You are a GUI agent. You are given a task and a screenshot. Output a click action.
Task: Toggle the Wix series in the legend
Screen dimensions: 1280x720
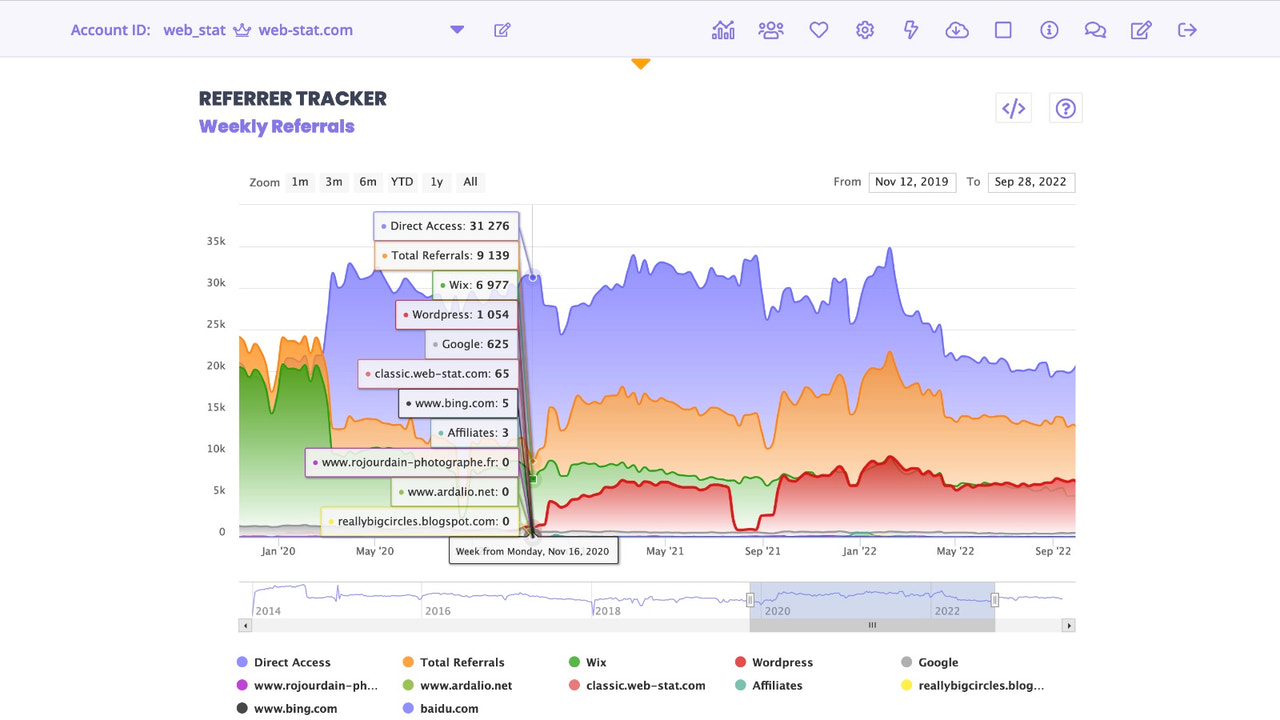click(x=588, y=662)
